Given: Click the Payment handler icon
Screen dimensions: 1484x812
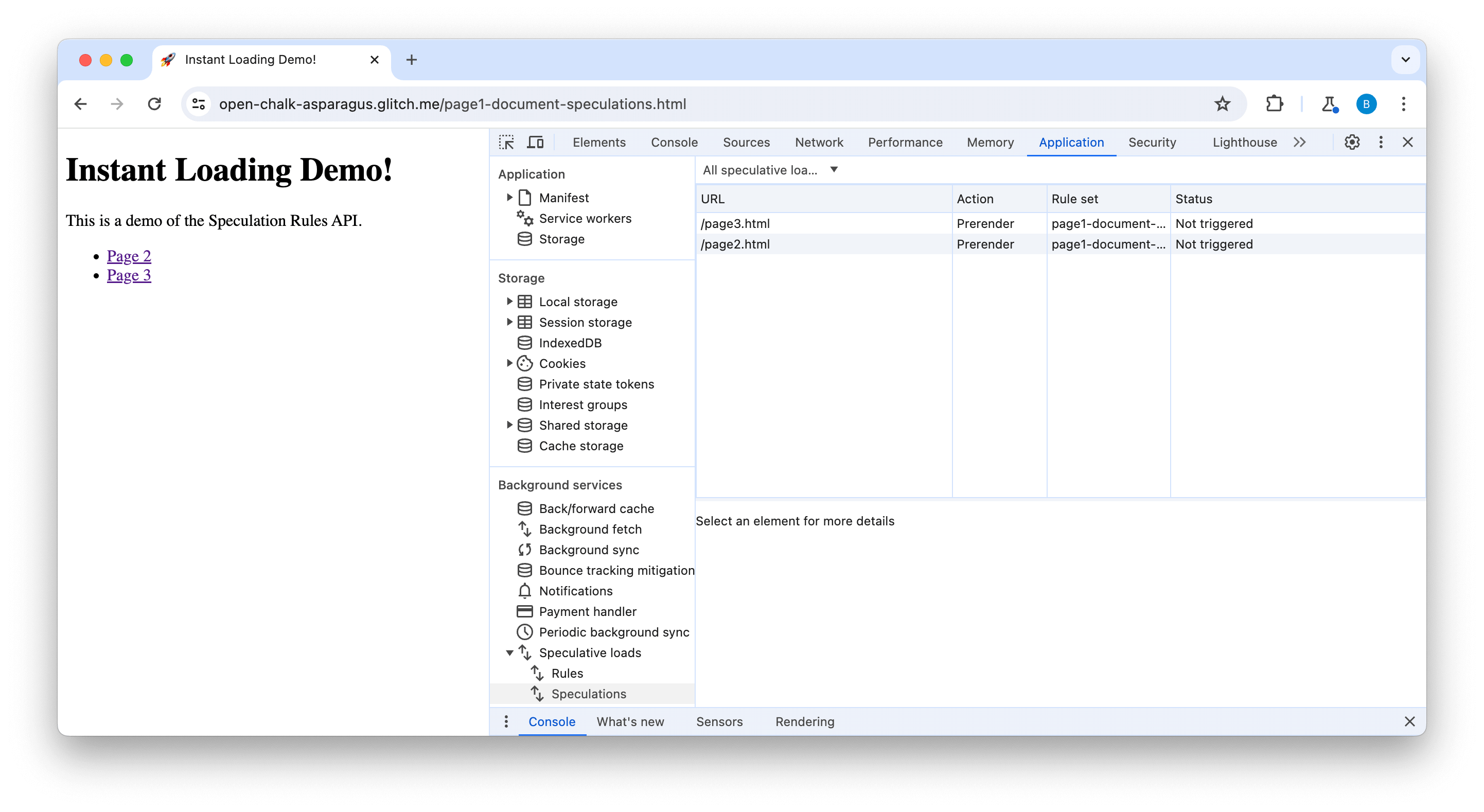Looking at the screenshot, I should point(524,611).
